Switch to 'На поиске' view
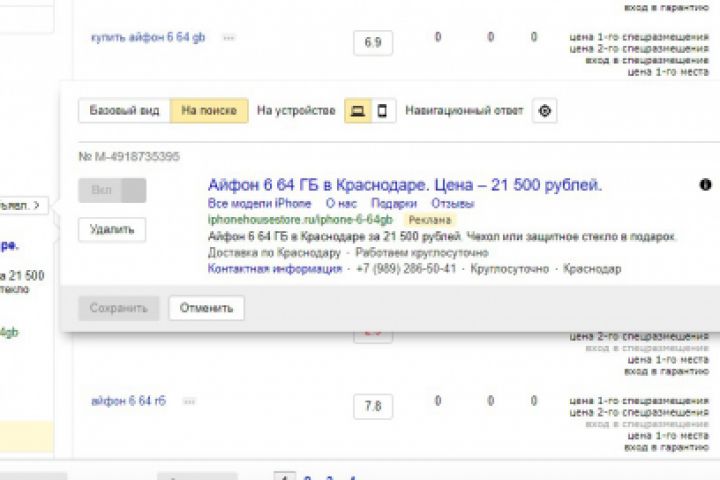720x480 pixels. pos(208,111)
